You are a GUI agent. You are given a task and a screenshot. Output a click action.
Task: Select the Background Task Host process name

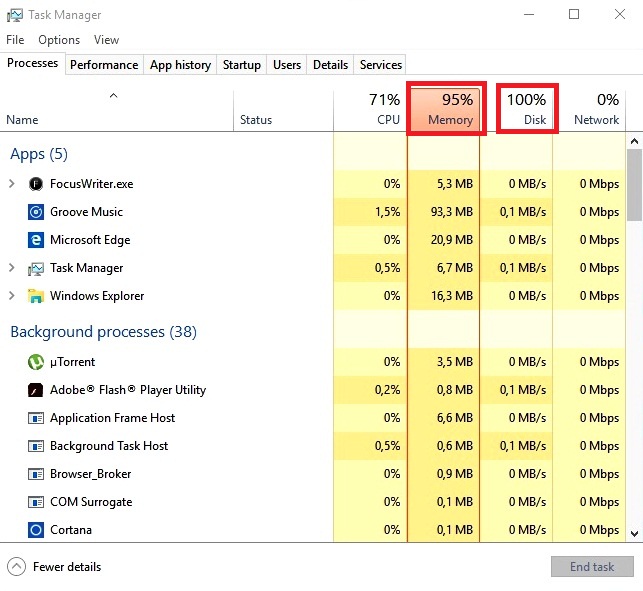[x=109, y=446]
